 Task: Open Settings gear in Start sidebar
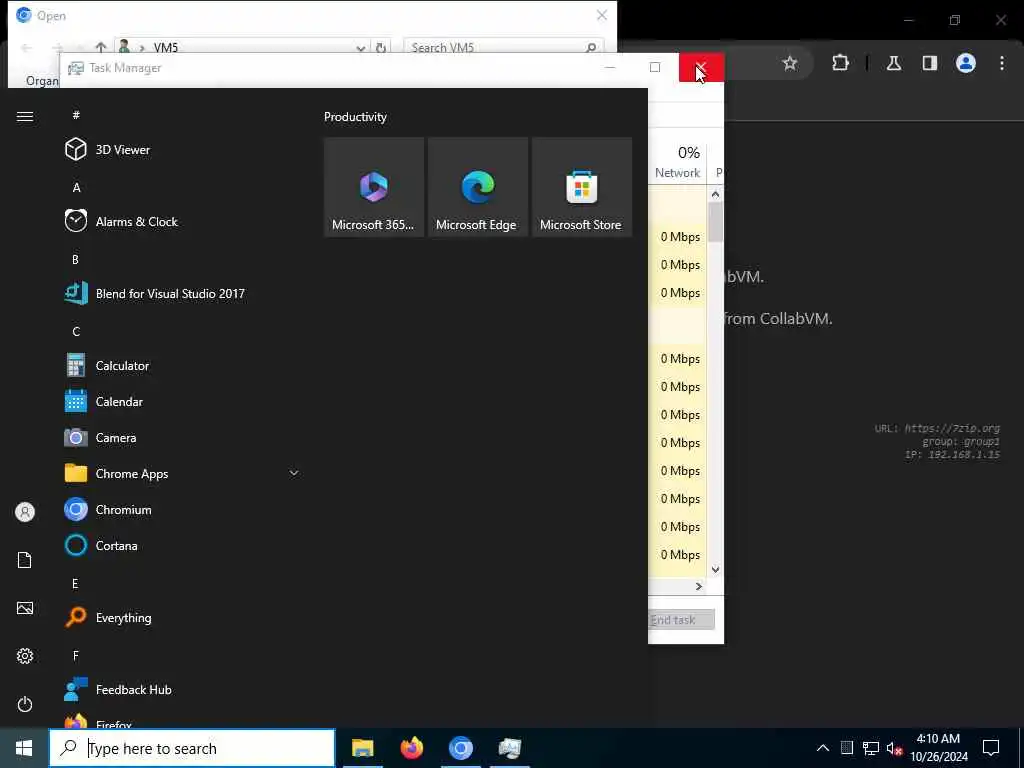pyautogui.click(x=25, y=656)
